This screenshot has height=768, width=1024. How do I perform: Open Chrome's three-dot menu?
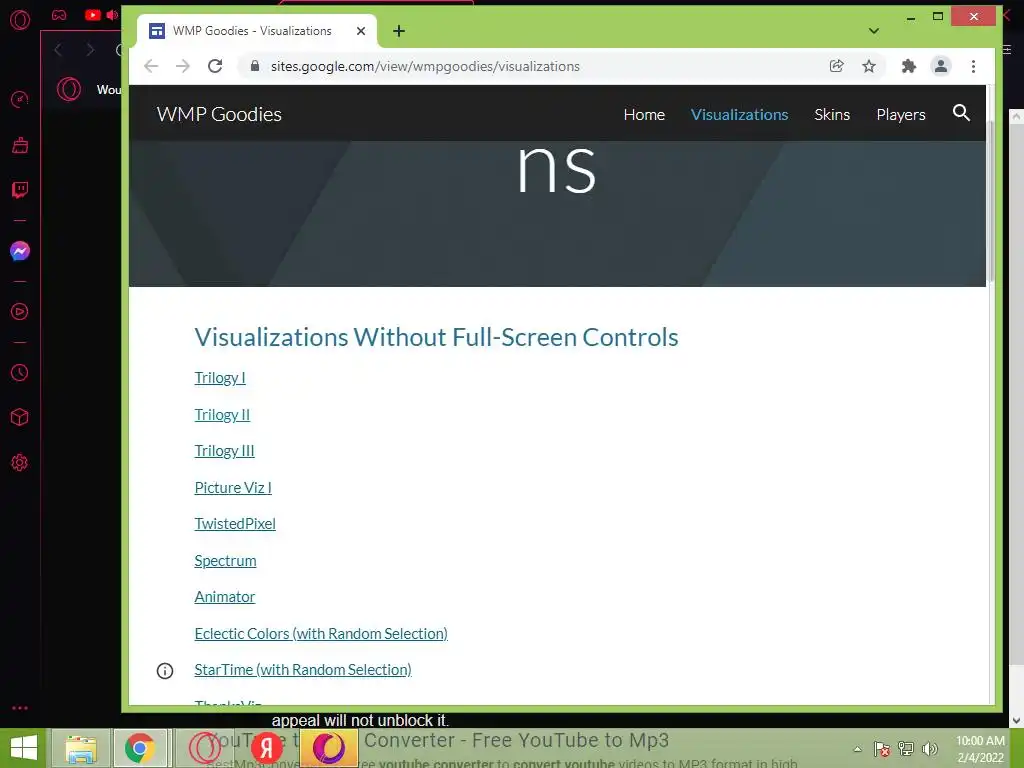(x=973, y=66)
